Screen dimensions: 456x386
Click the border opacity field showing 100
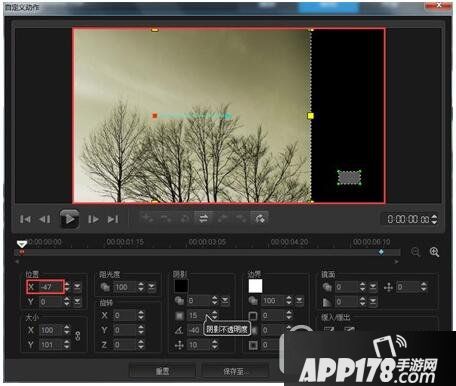tap(273, 301)
